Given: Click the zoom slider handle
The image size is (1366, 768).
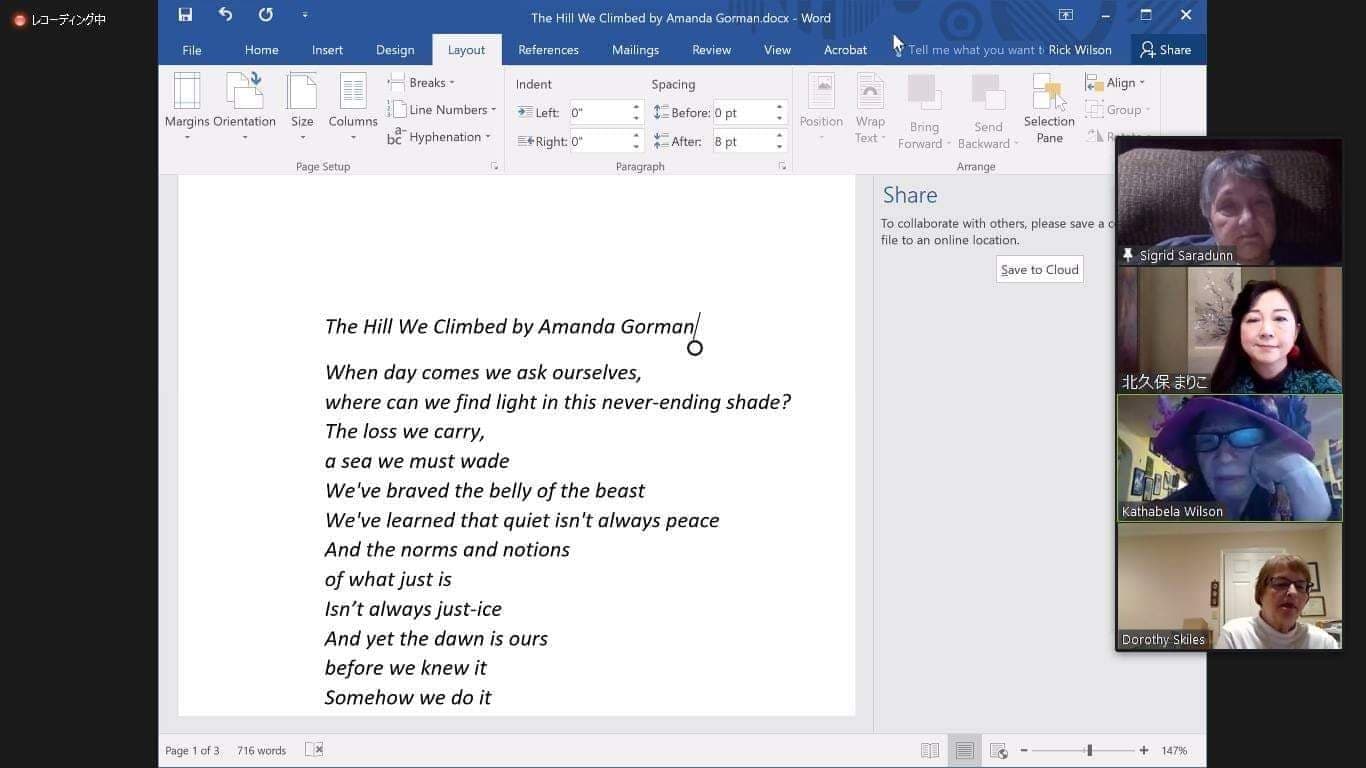Looking at the screenshot, I should point(1089,750).
